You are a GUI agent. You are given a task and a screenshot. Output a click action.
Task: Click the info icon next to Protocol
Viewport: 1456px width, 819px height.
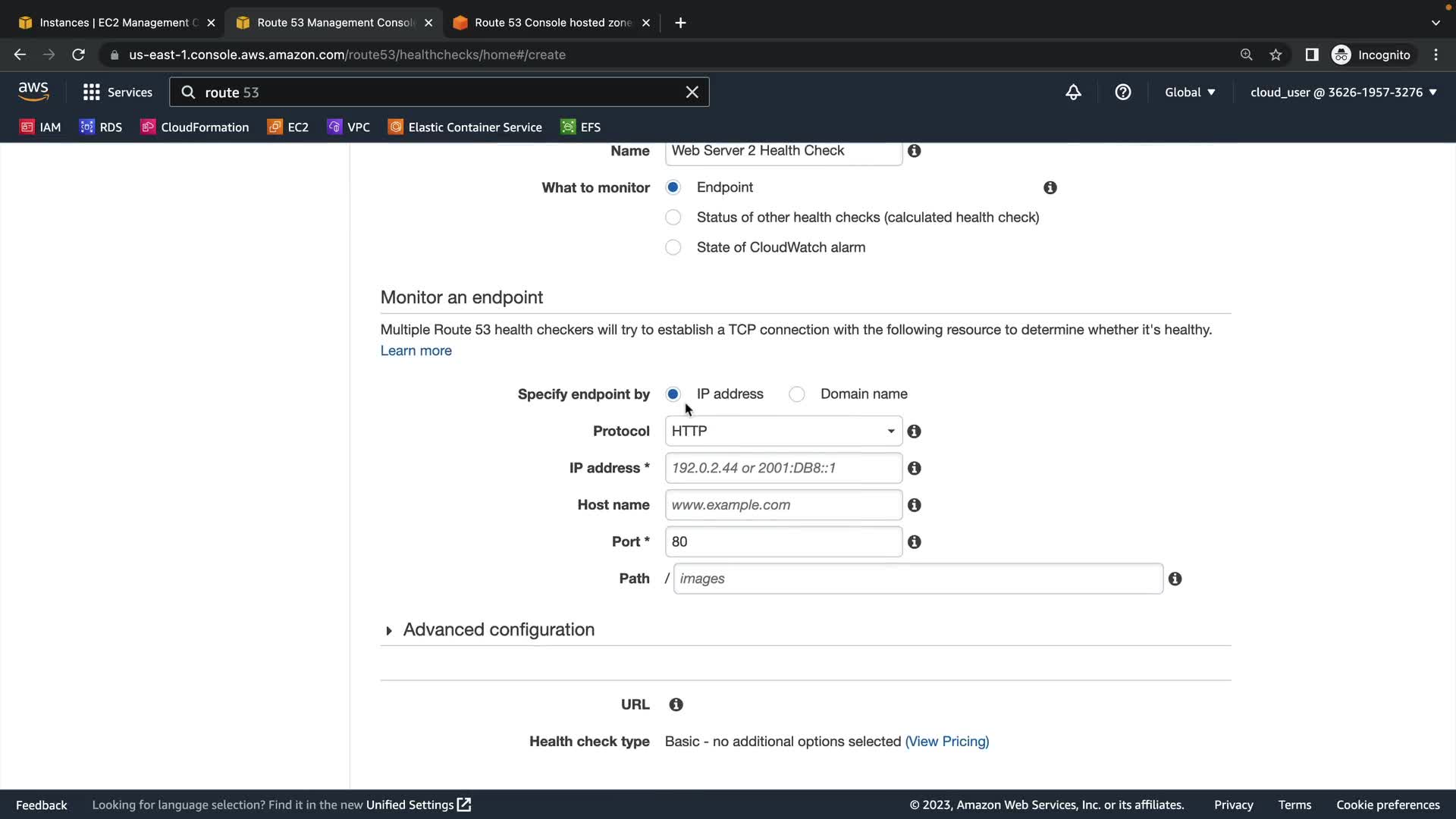click(x=914, y=431)
